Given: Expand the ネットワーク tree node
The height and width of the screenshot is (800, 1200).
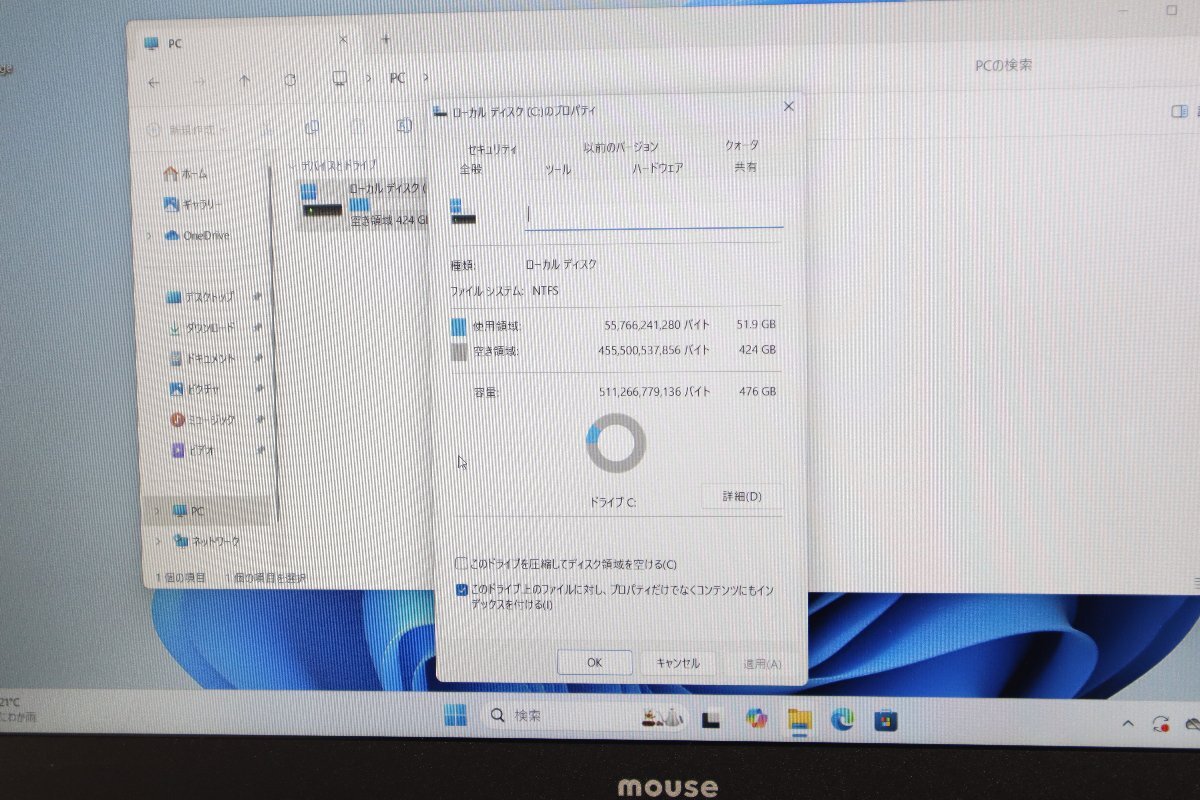Looking at the screenshot, I should tap(156, 541).
